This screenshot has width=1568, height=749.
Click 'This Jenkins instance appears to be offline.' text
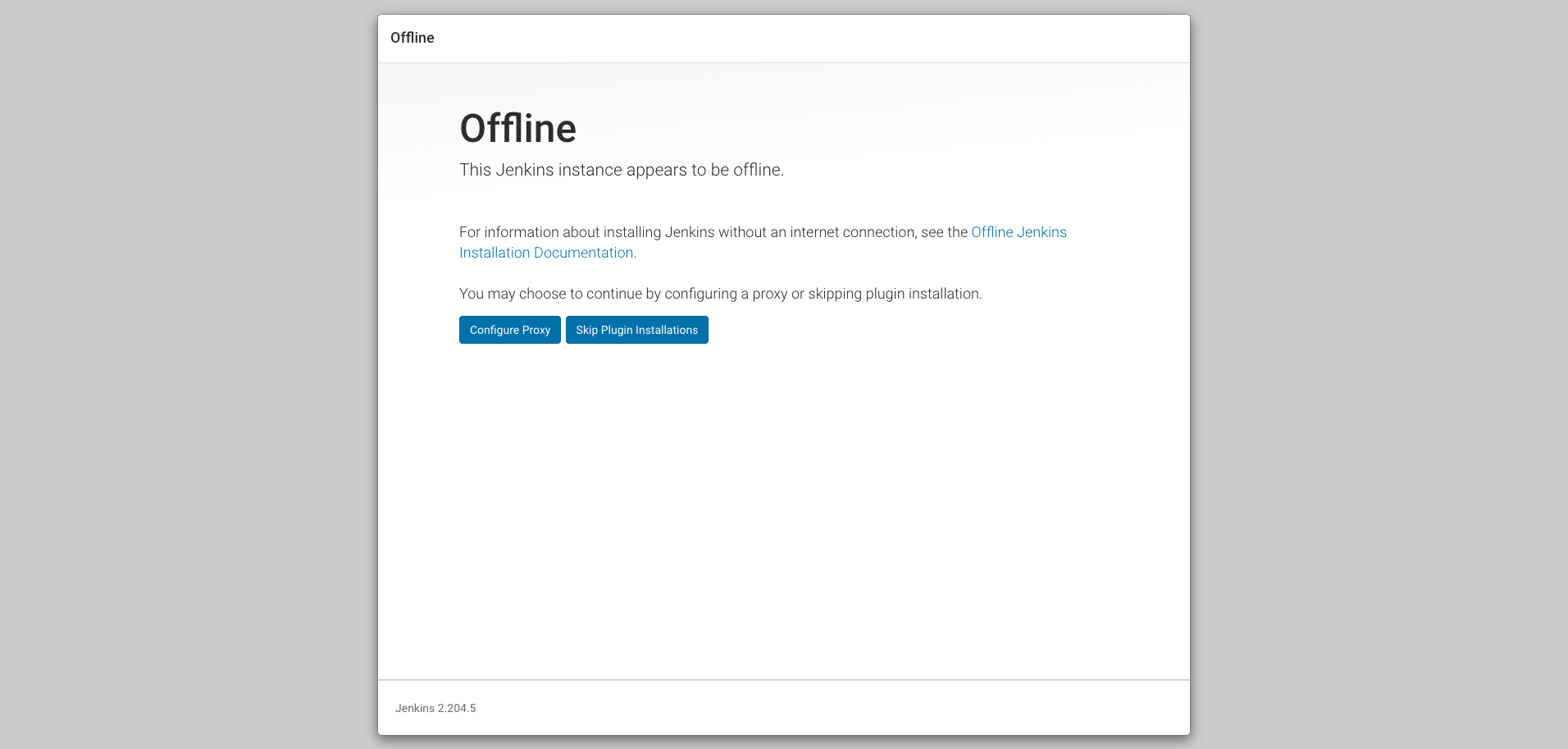[622, 170]
